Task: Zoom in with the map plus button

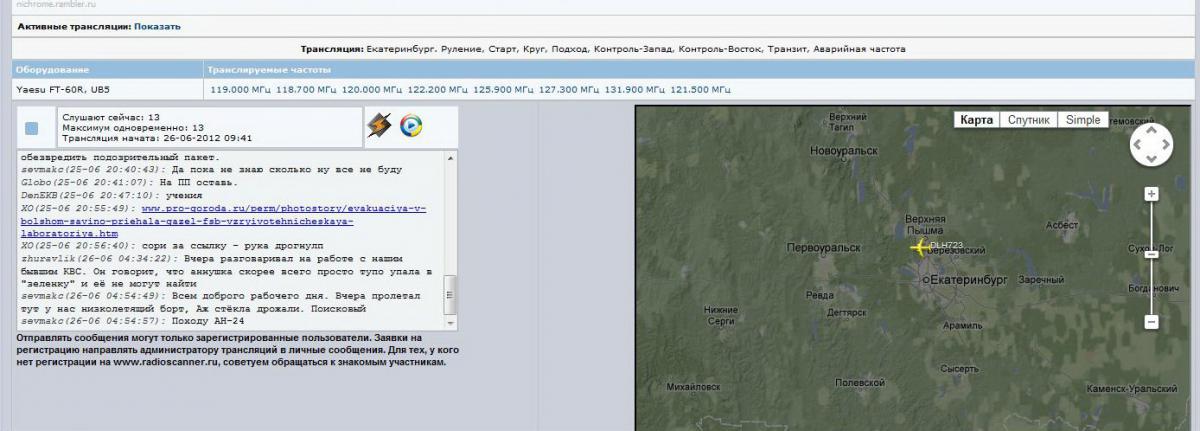Action: click(x=1151, y=194)
